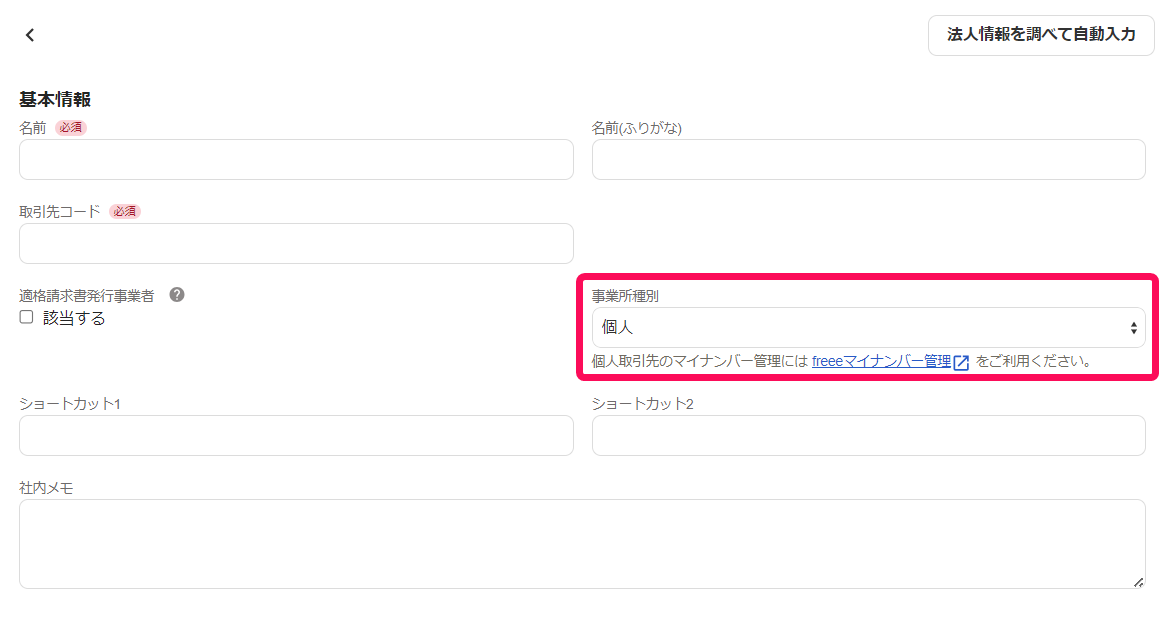Screen dimensions: 1171x620
Task: Check the 該当する checkbox
Action: pyautogui.click(x=27, y=317)
